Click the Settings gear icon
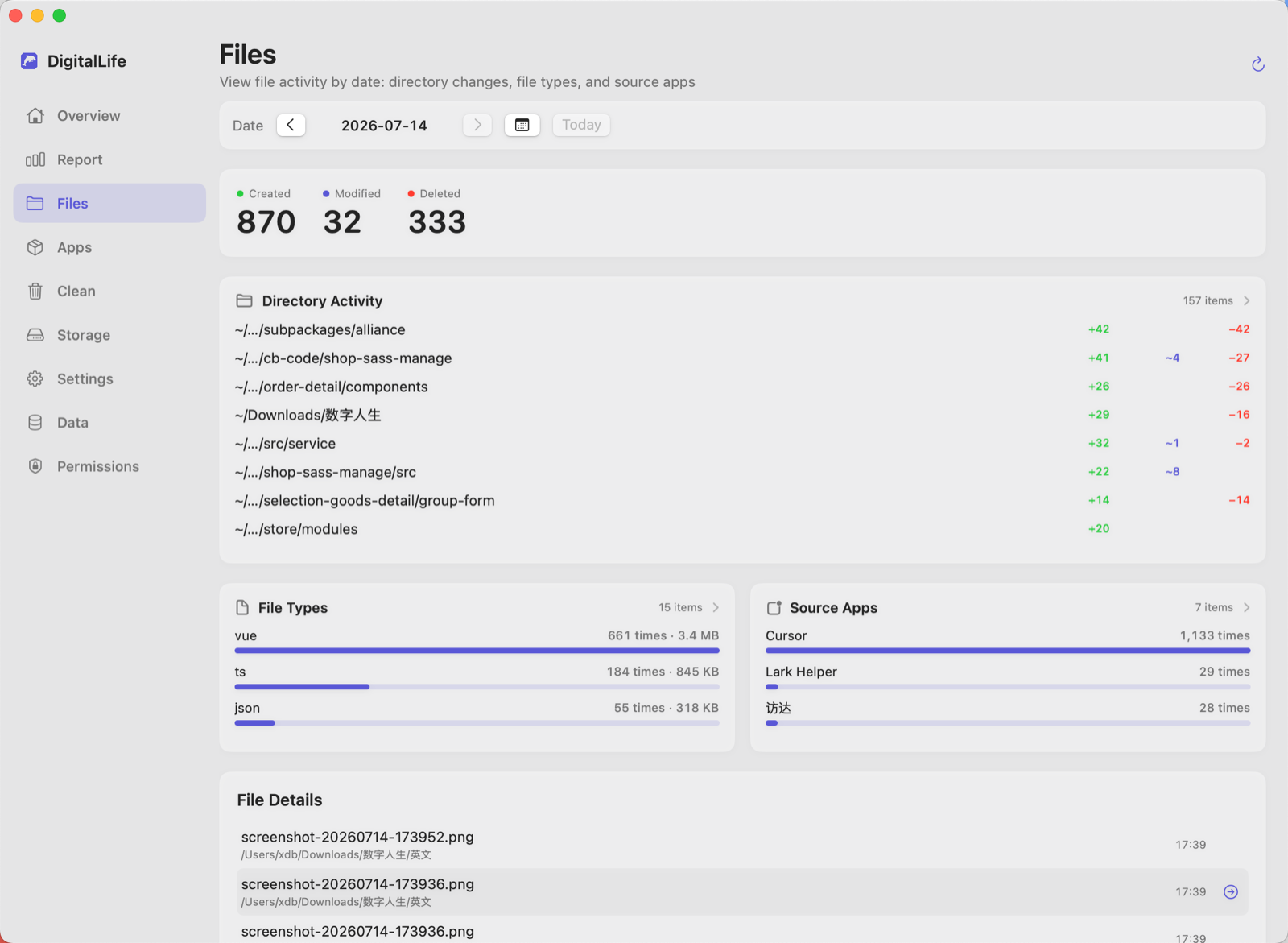This screenshot has height=943, width=1288. [35, 378]
